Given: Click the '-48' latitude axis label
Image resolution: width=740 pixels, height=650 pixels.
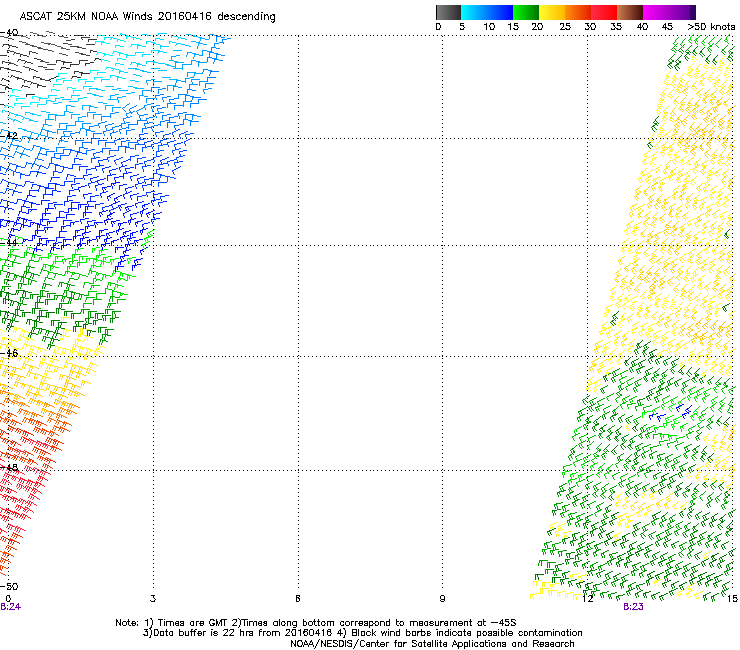Looking at the screenshot, I should (x=9, y=467).
